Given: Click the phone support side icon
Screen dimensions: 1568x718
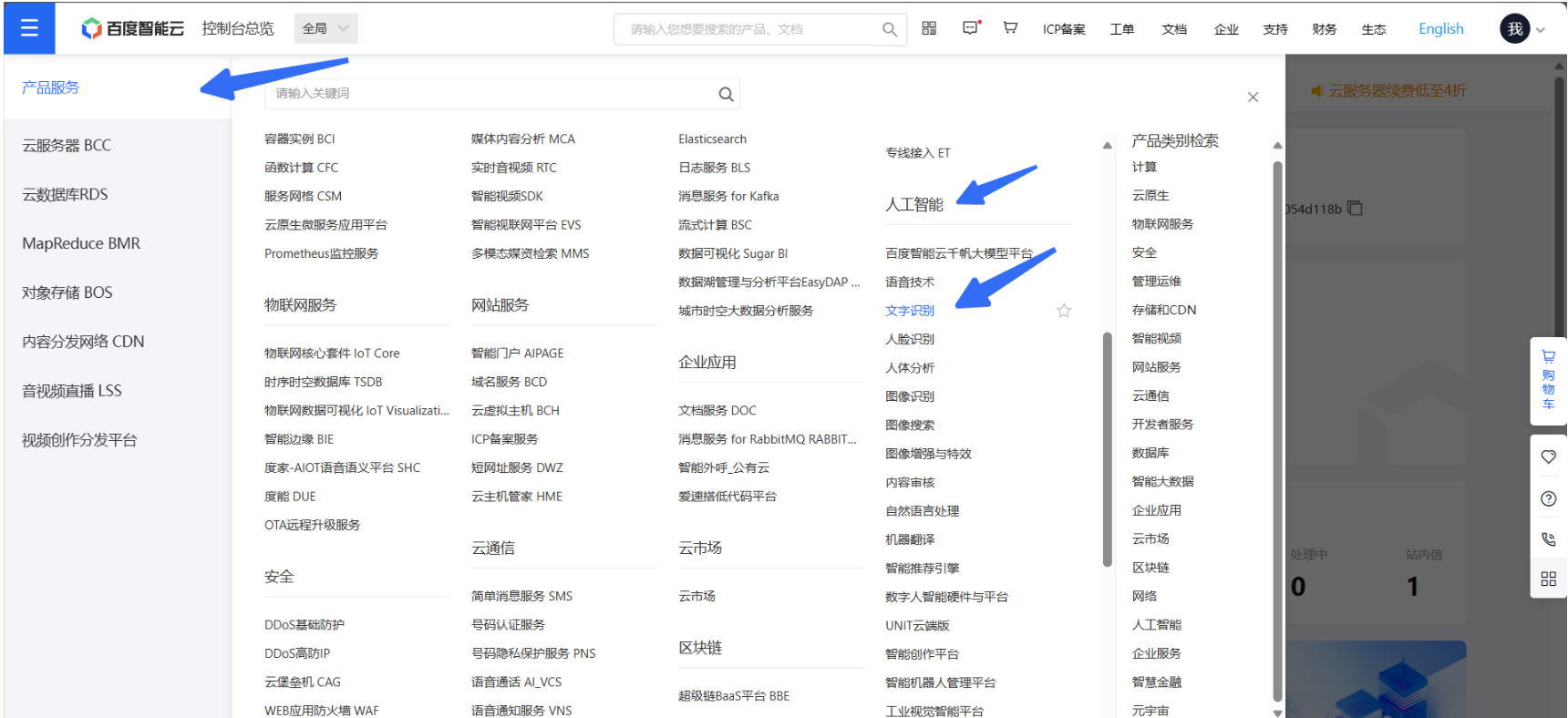Looking at the screenshot, I should point(1548,538).
